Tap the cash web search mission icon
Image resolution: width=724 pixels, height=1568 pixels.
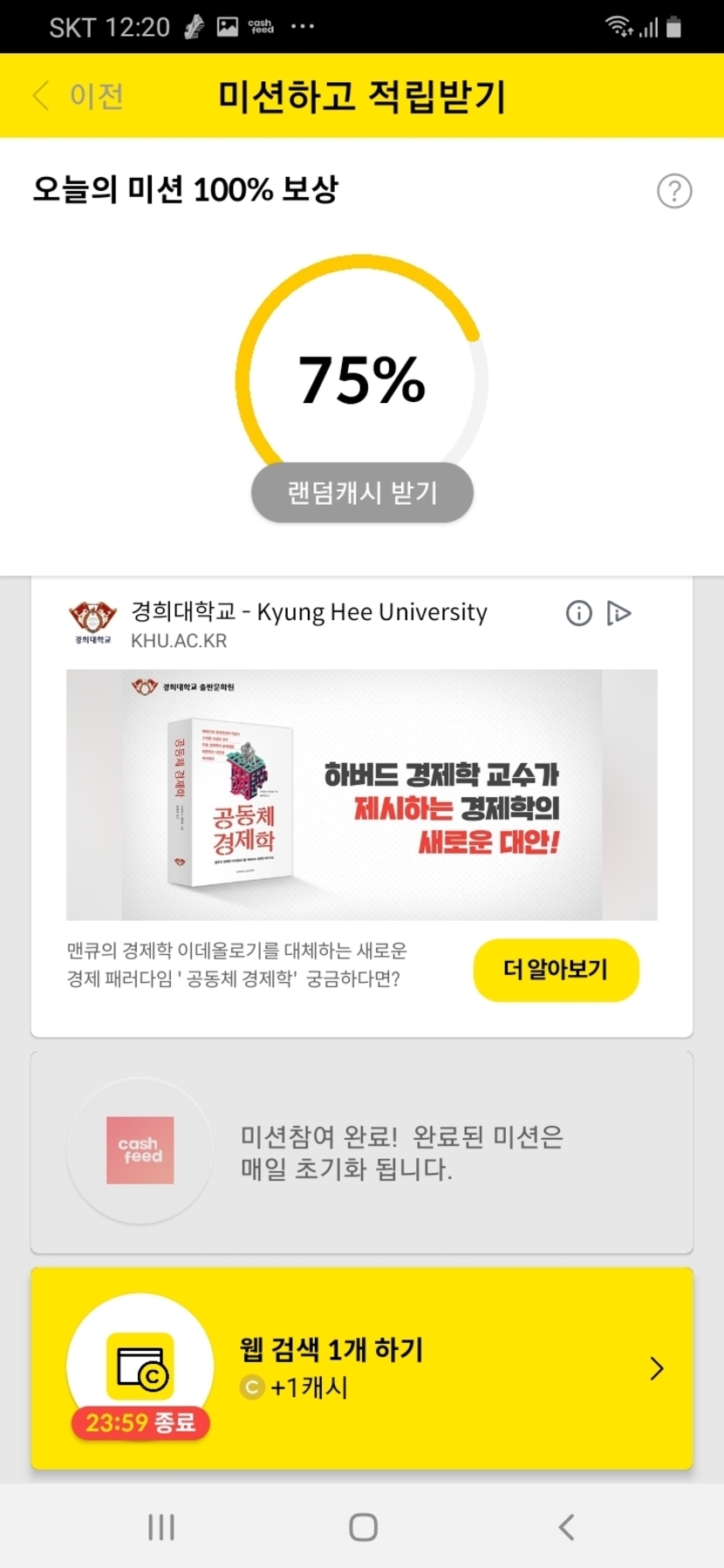[x=140, y=1366]
